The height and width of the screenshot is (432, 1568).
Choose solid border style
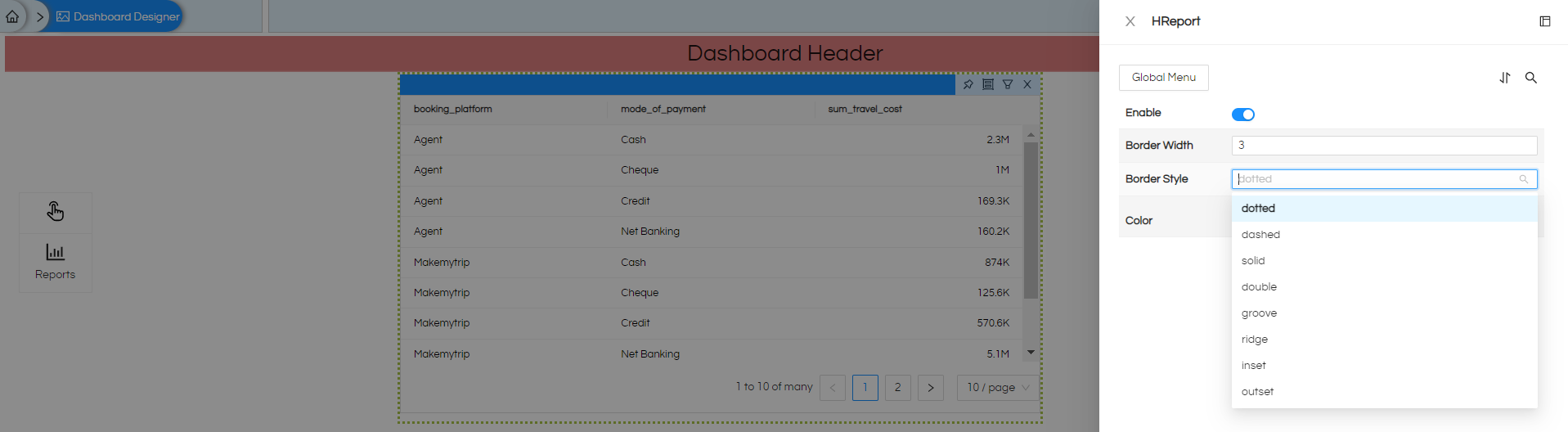click(x=1385, y=261)
